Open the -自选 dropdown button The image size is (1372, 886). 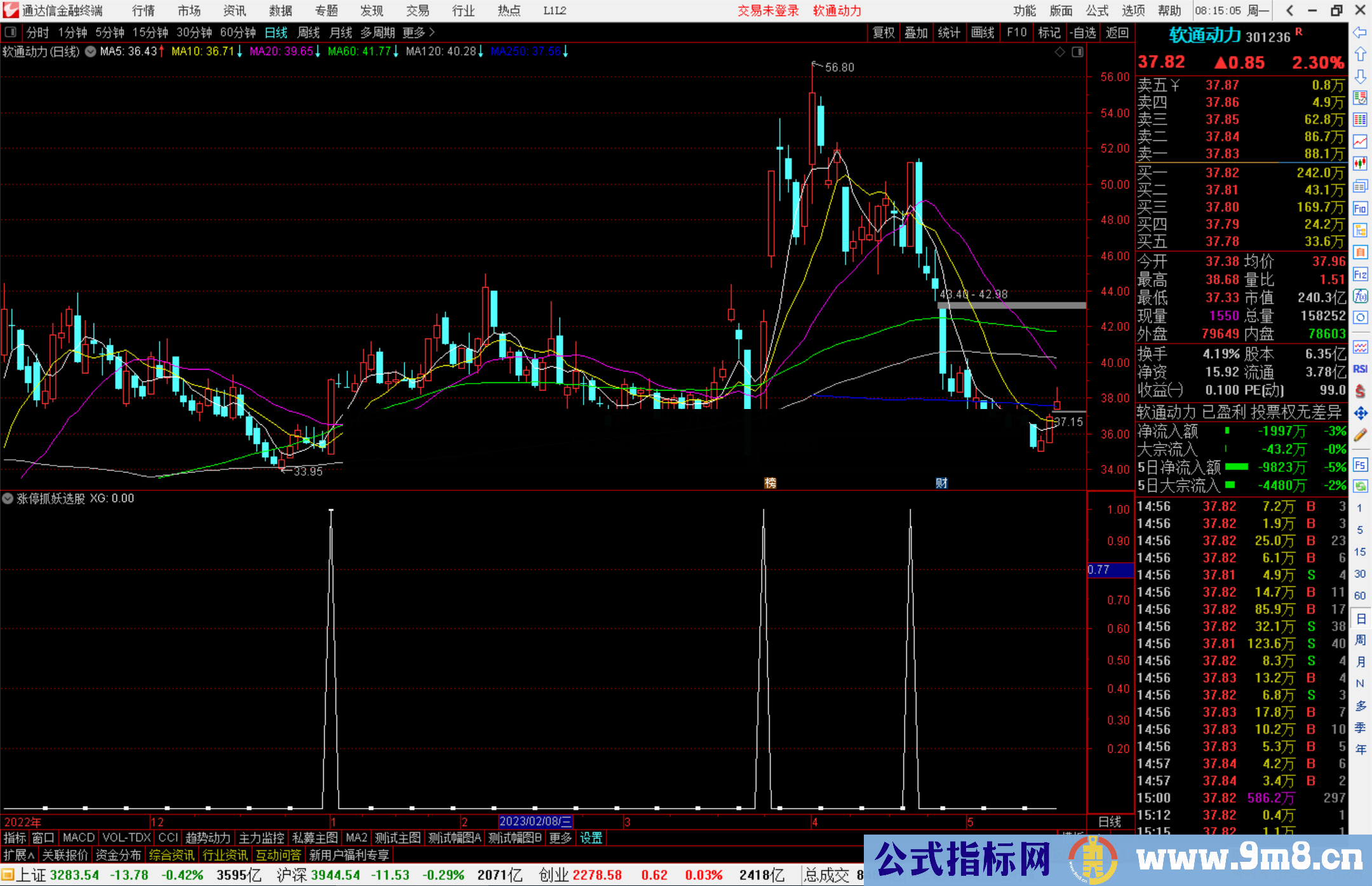(1083, 32)
